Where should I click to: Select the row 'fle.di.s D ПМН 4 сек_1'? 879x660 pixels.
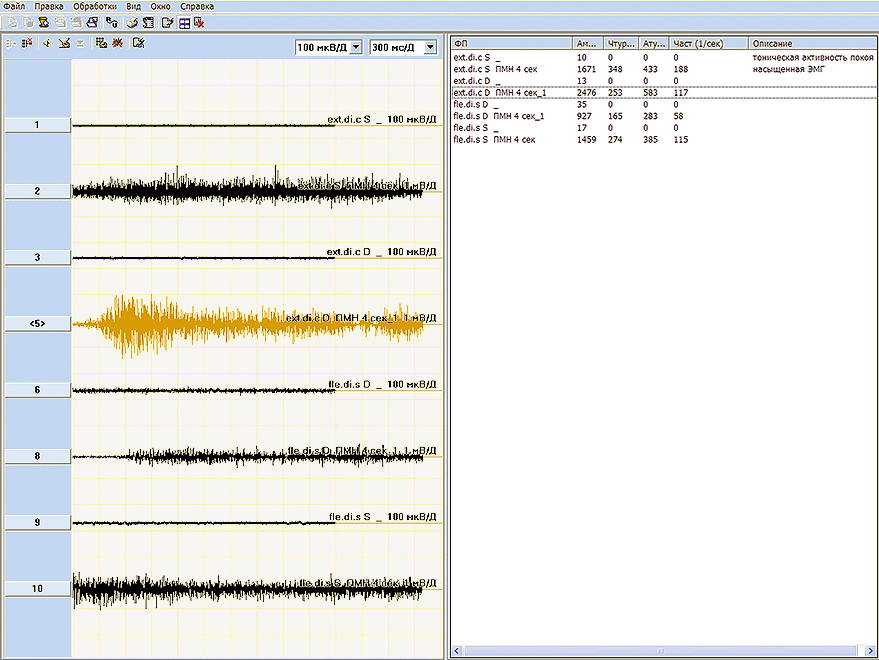tap(664, 116)
